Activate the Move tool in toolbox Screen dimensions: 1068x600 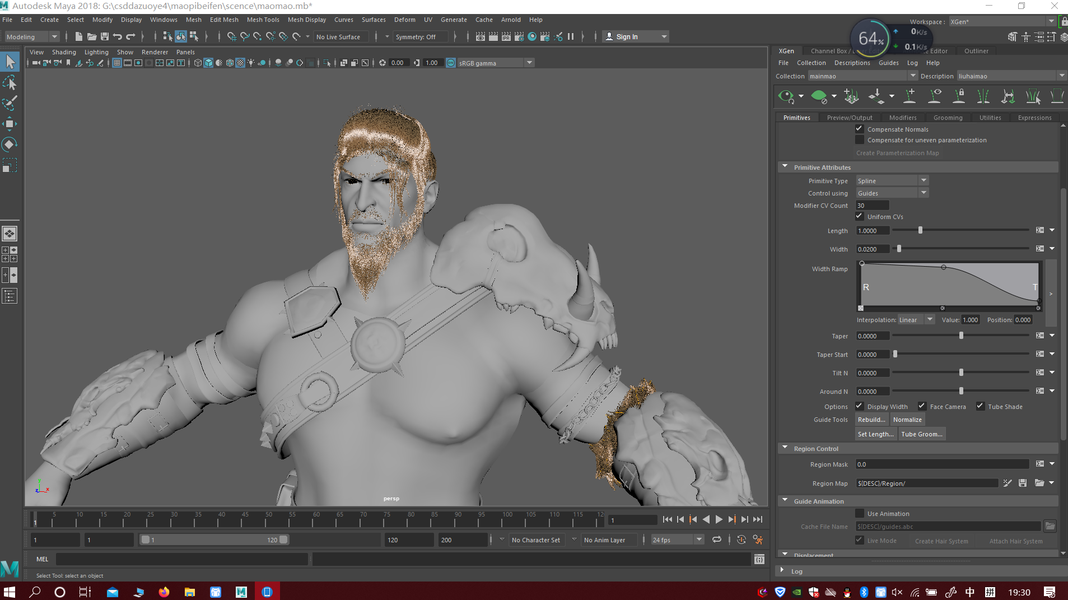tap(10, 124)
